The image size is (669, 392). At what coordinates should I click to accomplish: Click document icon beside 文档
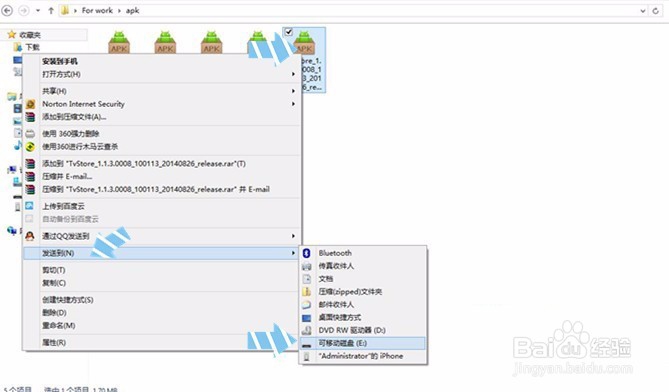pos(306,279)
